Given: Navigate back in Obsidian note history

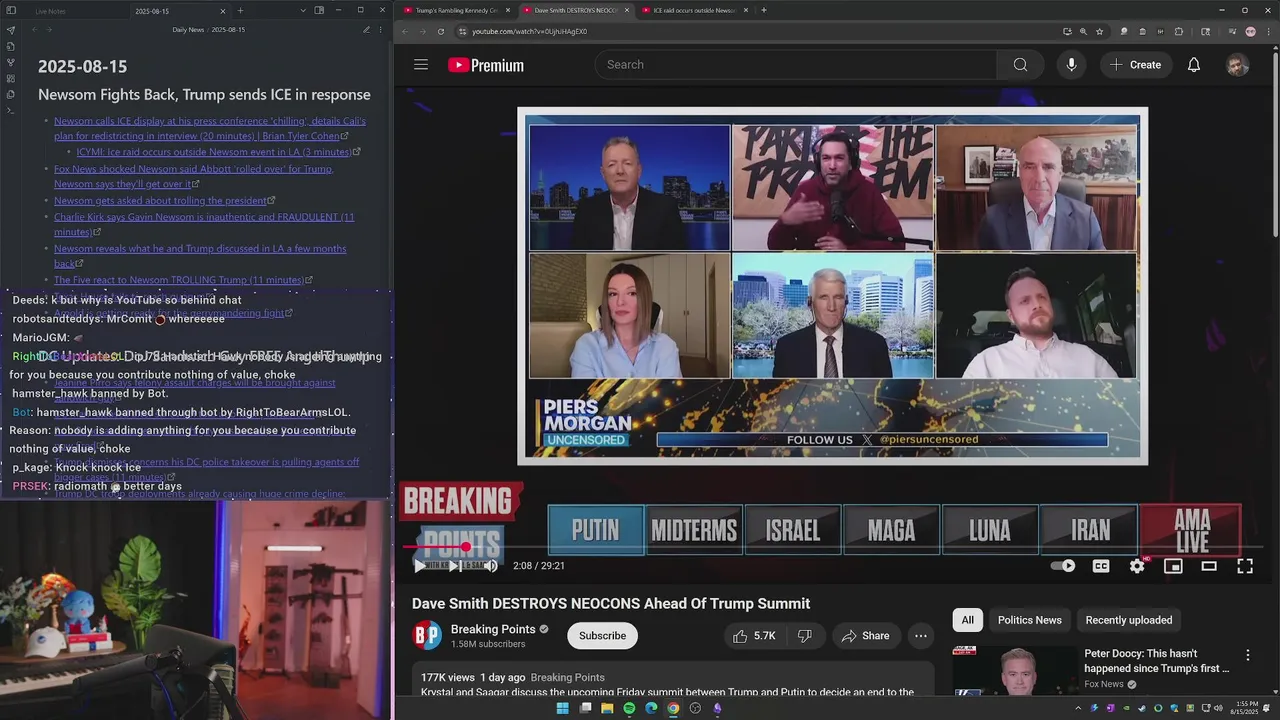Looking at the screenshot, I should 35,30.
